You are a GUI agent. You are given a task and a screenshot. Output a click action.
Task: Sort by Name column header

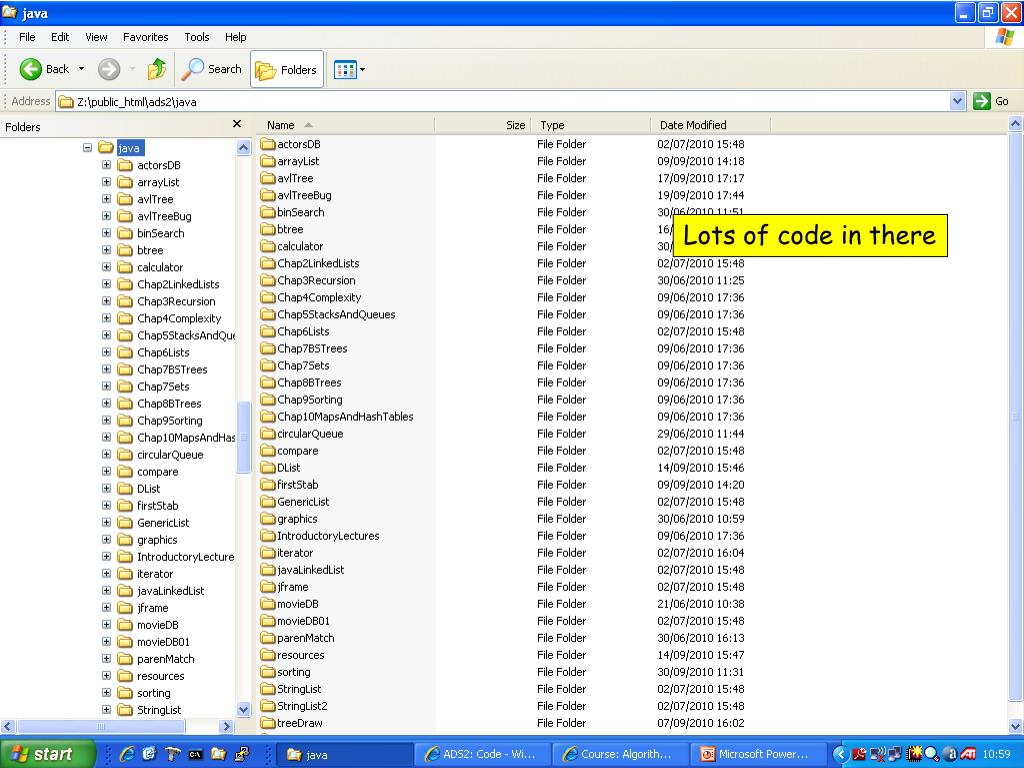click(347, 125)
